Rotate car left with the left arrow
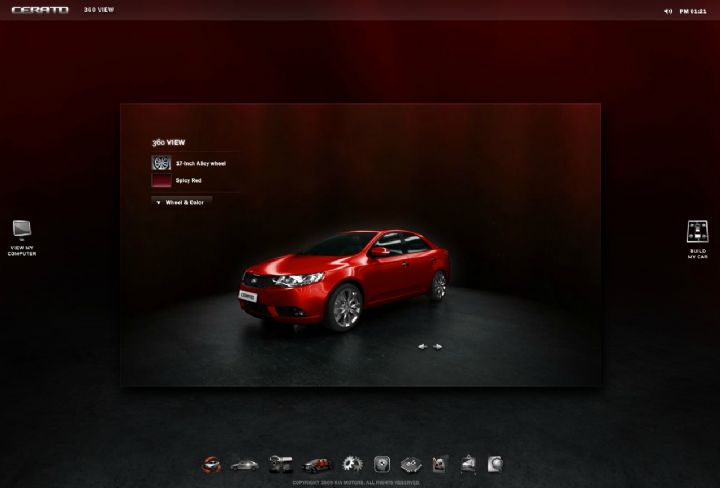The image size is (720, 488). (423, 347)
